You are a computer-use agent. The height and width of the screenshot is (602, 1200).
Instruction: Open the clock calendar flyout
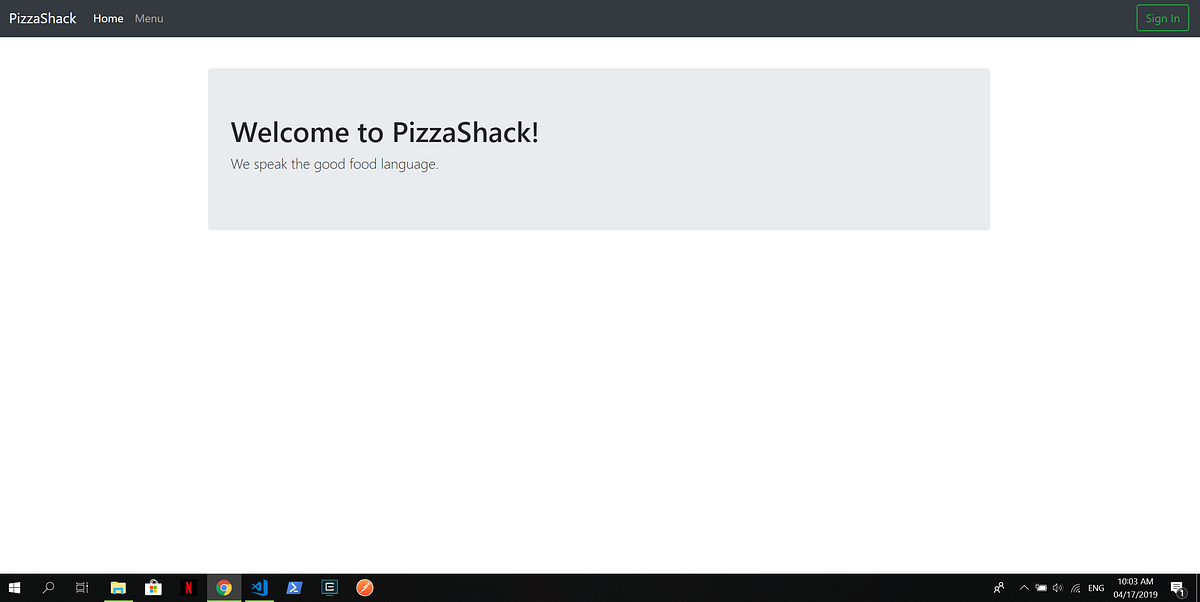point(1135,588)
